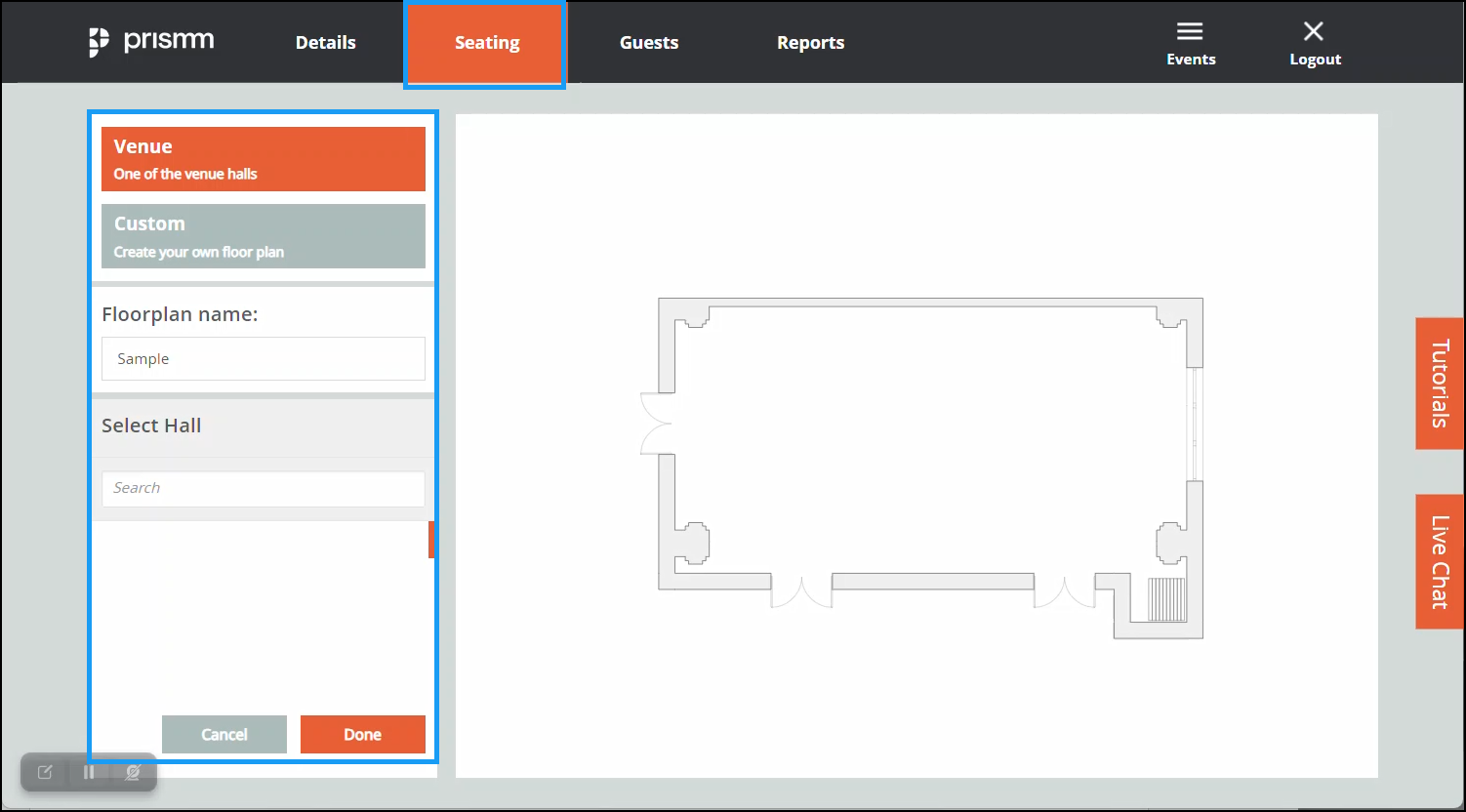Choose the Venue floor plan option
Image resolution: width=1466 pixels, height=812 pixels.
coord(264,159)
